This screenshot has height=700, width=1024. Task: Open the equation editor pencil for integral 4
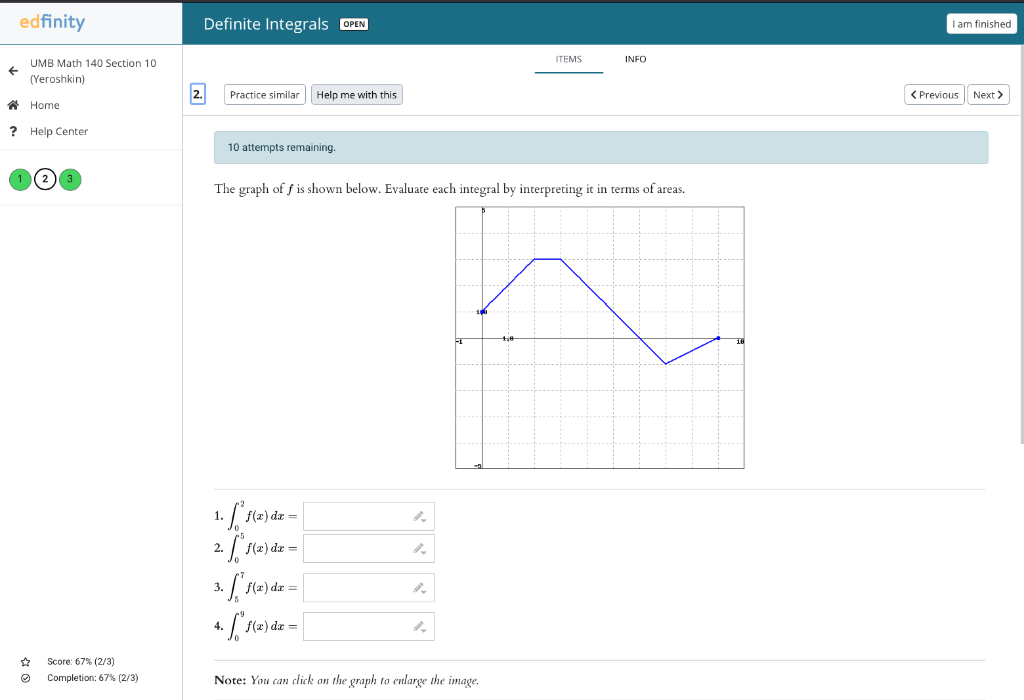click(x=417, y=623)
